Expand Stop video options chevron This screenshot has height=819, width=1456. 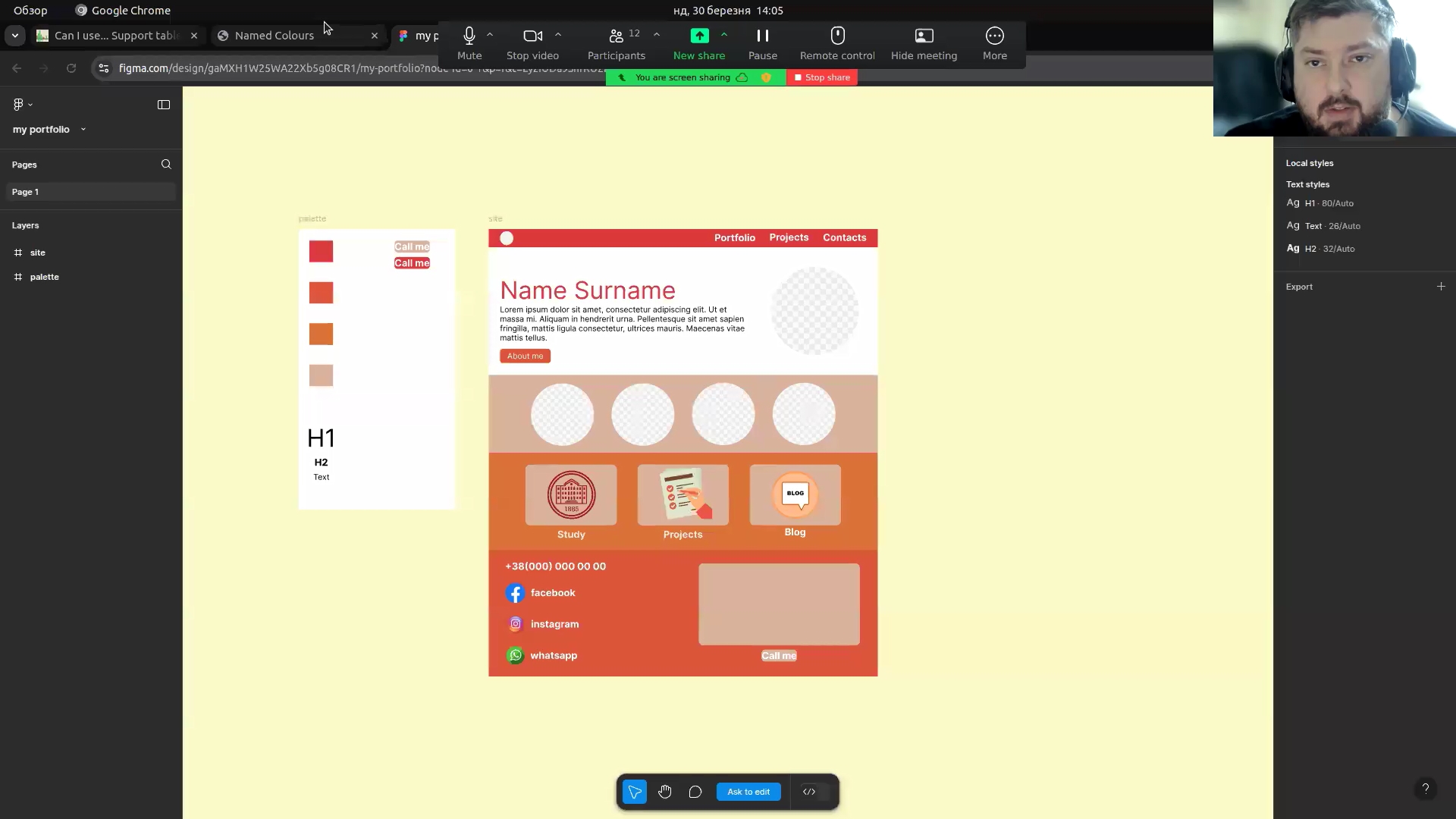558,35
